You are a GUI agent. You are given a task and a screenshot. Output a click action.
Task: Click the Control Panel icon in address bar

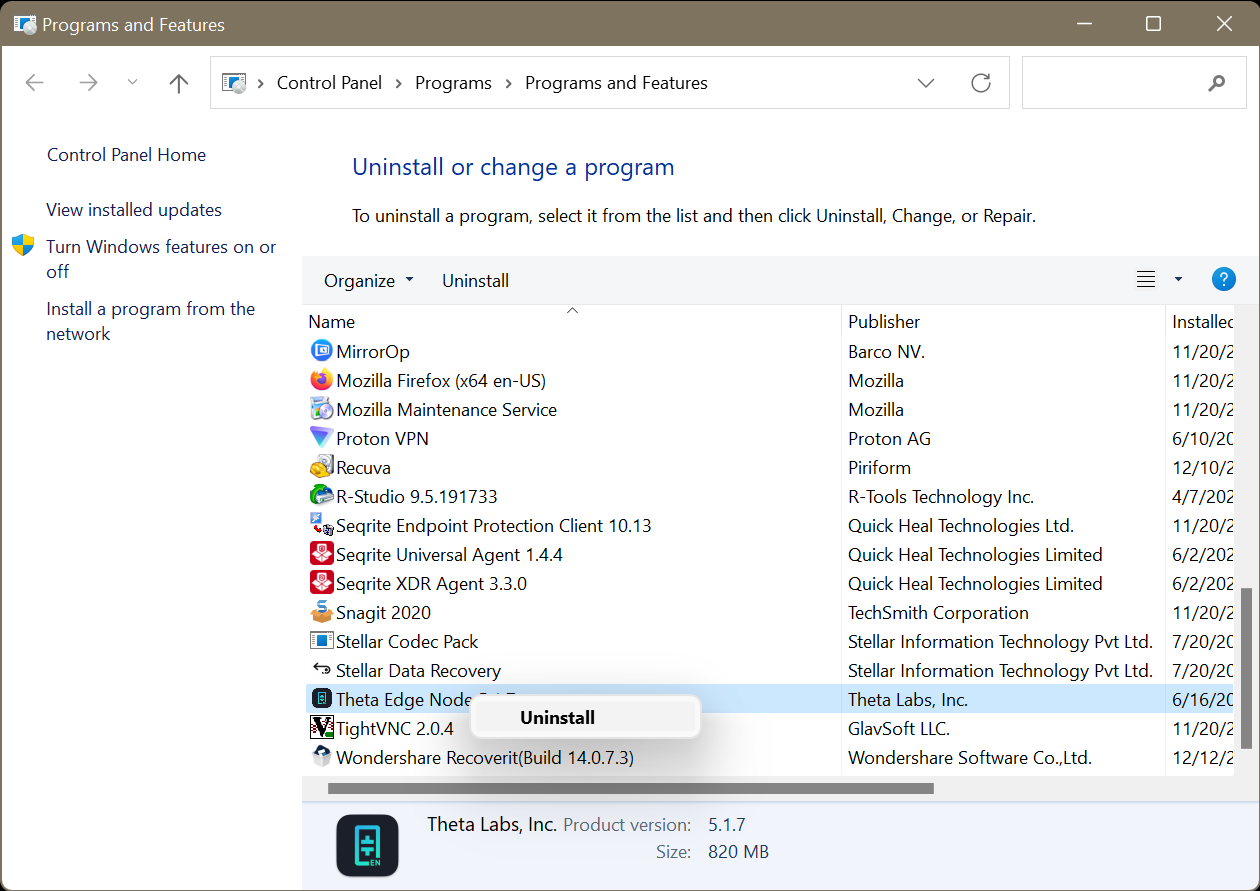pos(234,83)
